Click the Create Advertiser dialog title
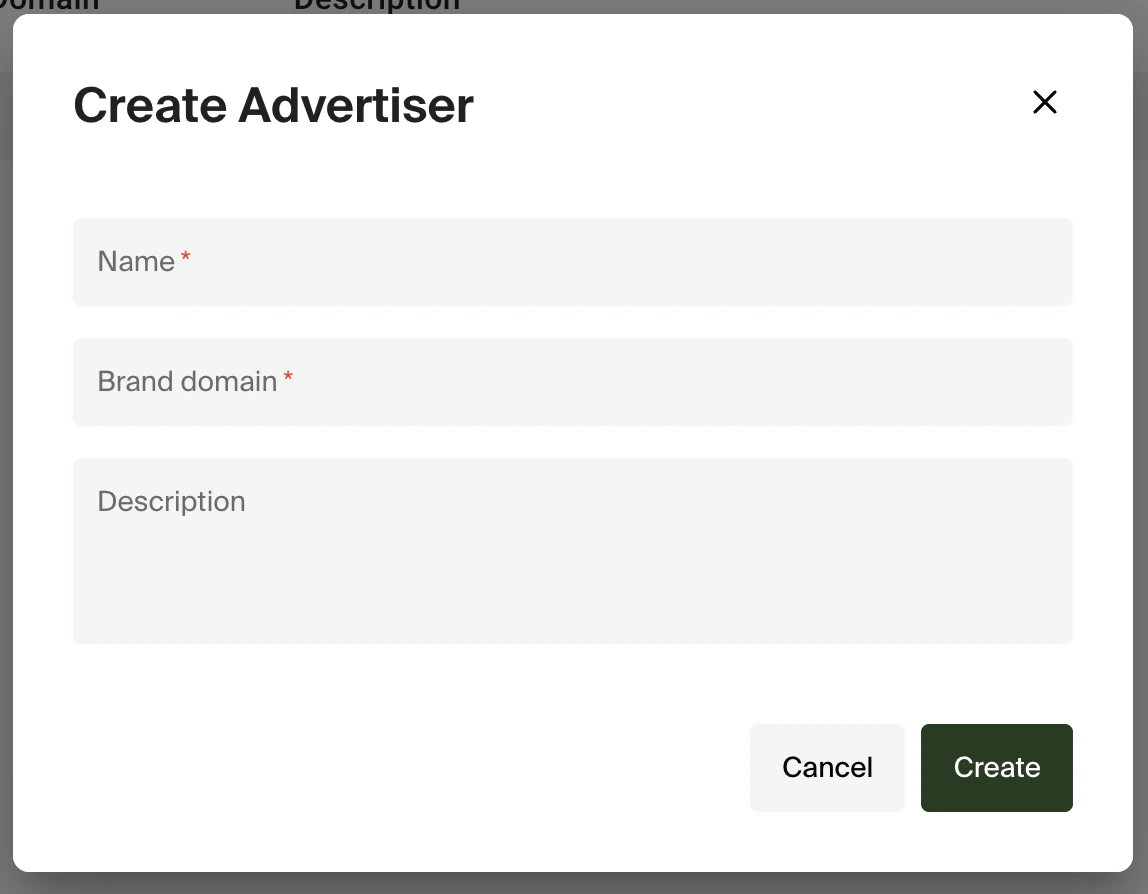 point(272,104)
